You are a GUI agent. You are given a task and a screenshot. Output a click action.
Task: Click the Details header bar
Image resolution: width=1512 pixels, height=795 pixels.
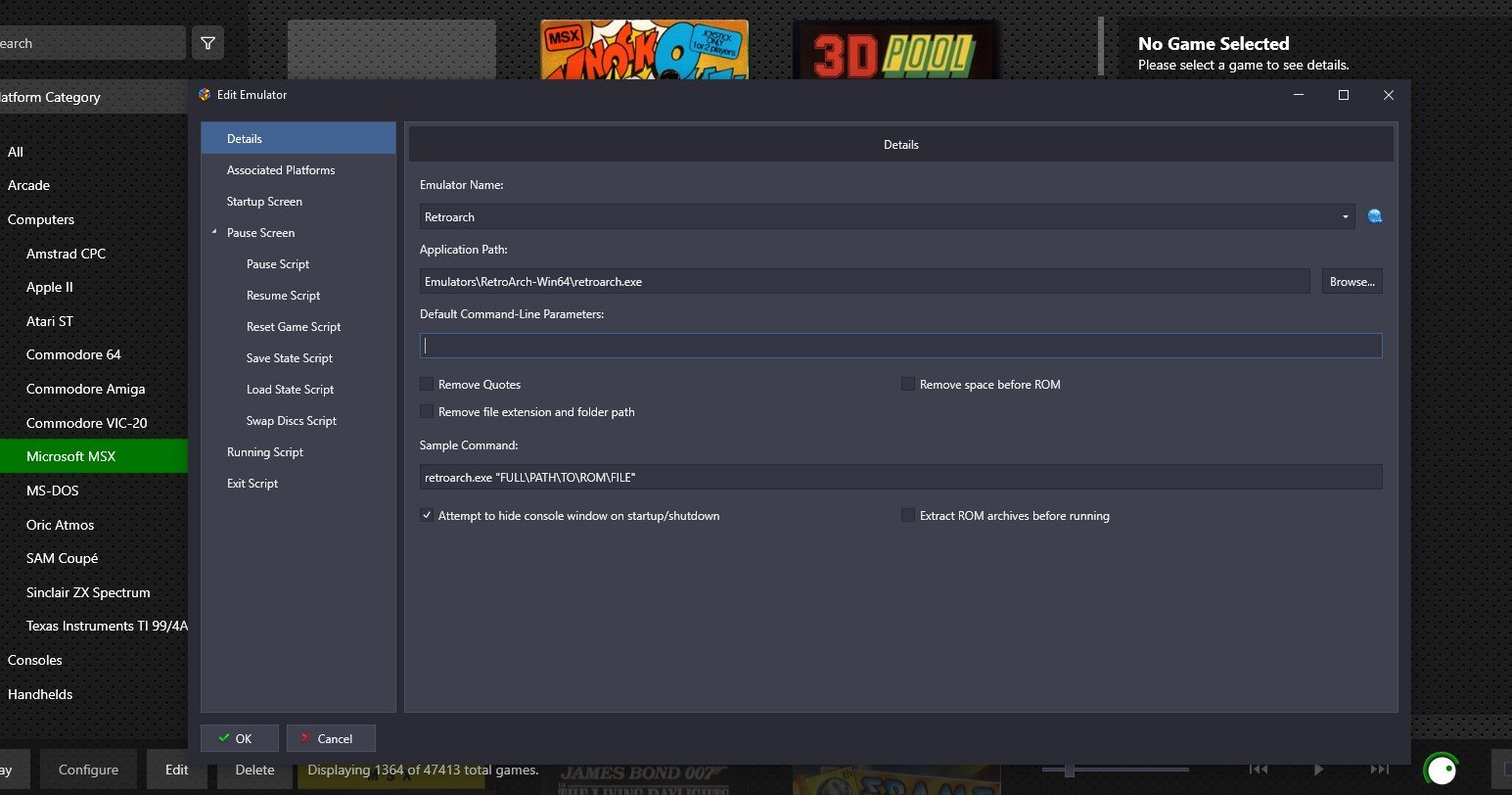point(900,144)
